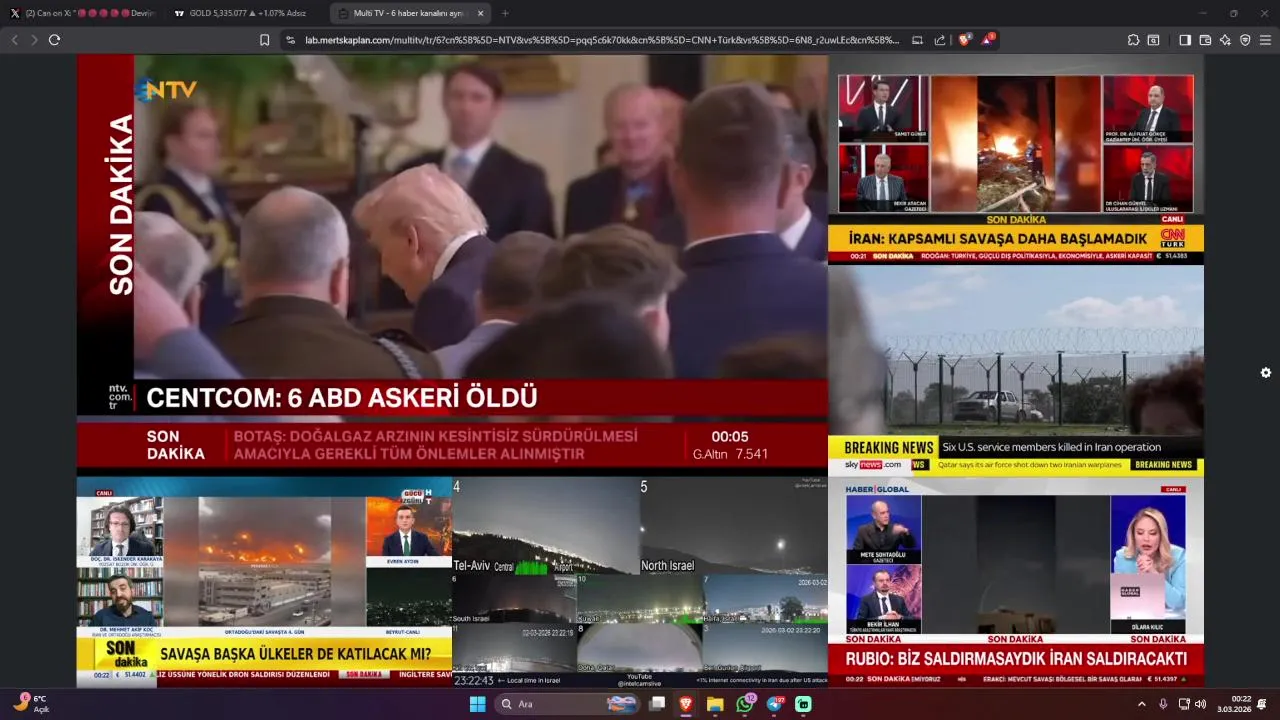Bookmark the current page

(264, 40)
